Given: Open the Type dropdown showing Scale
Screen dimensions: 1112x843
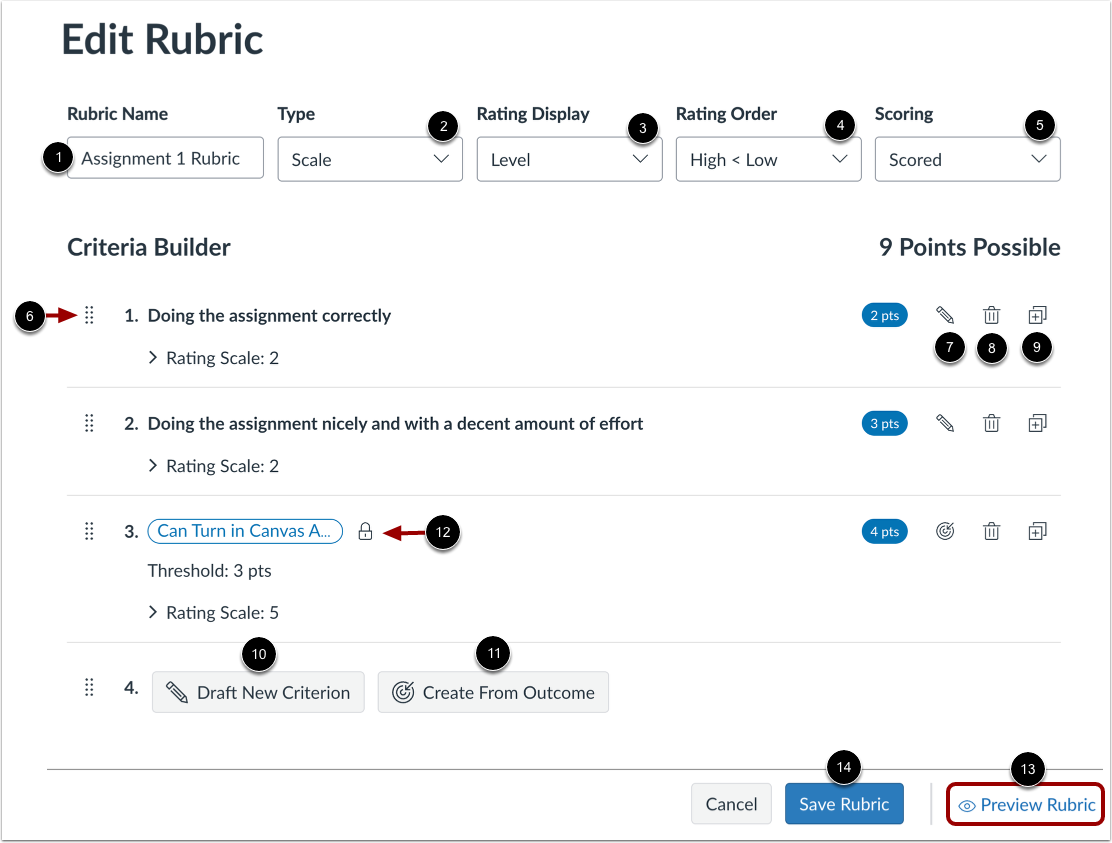Looking at the screenshot, I should tap(370, 158).
